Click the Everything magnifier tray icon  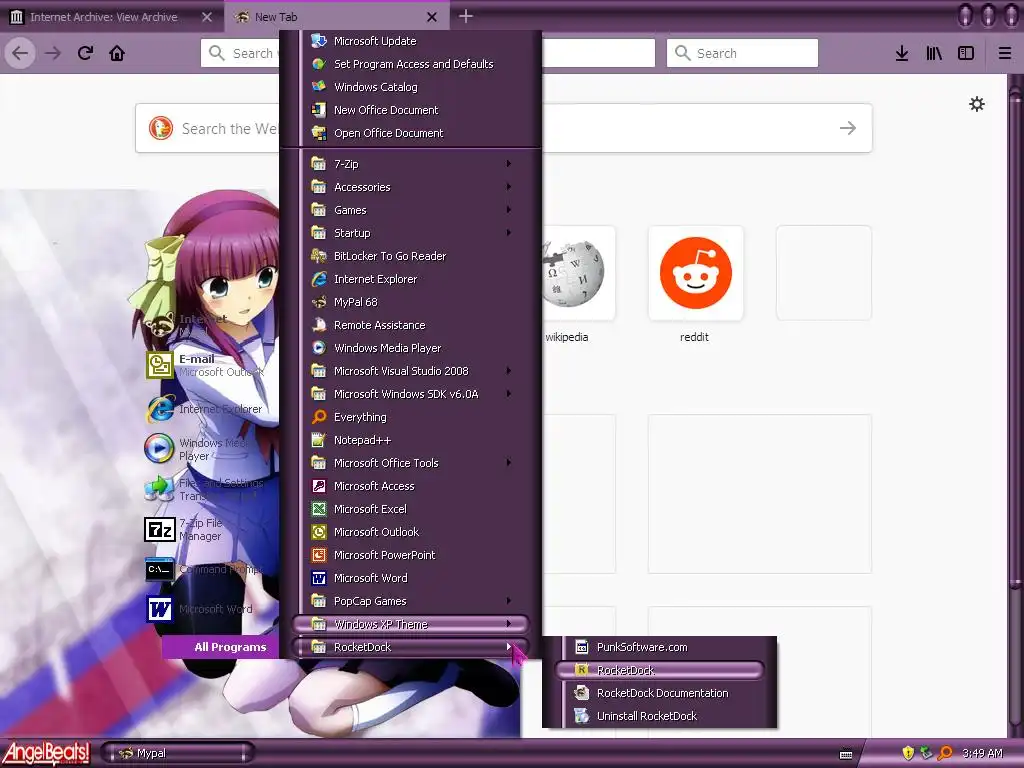point(945,753)
